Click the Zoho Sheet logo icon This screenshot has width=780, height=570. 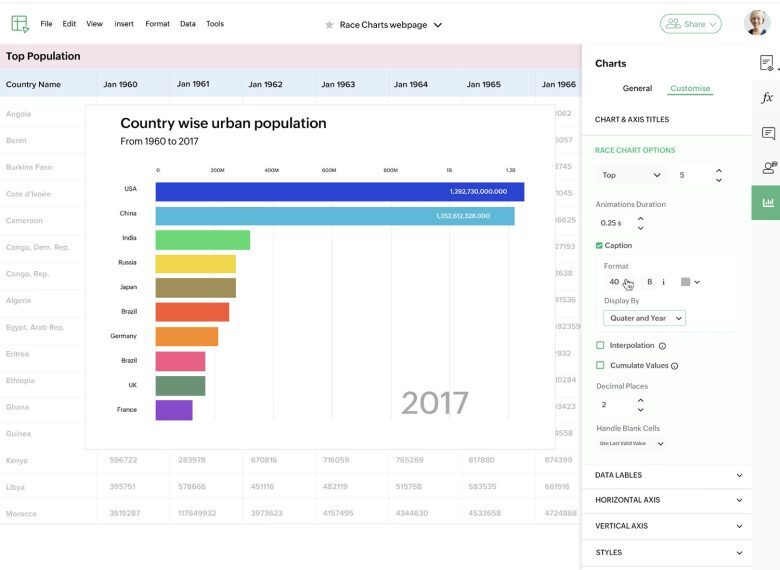pyautogui.click(x=20, y=24)
